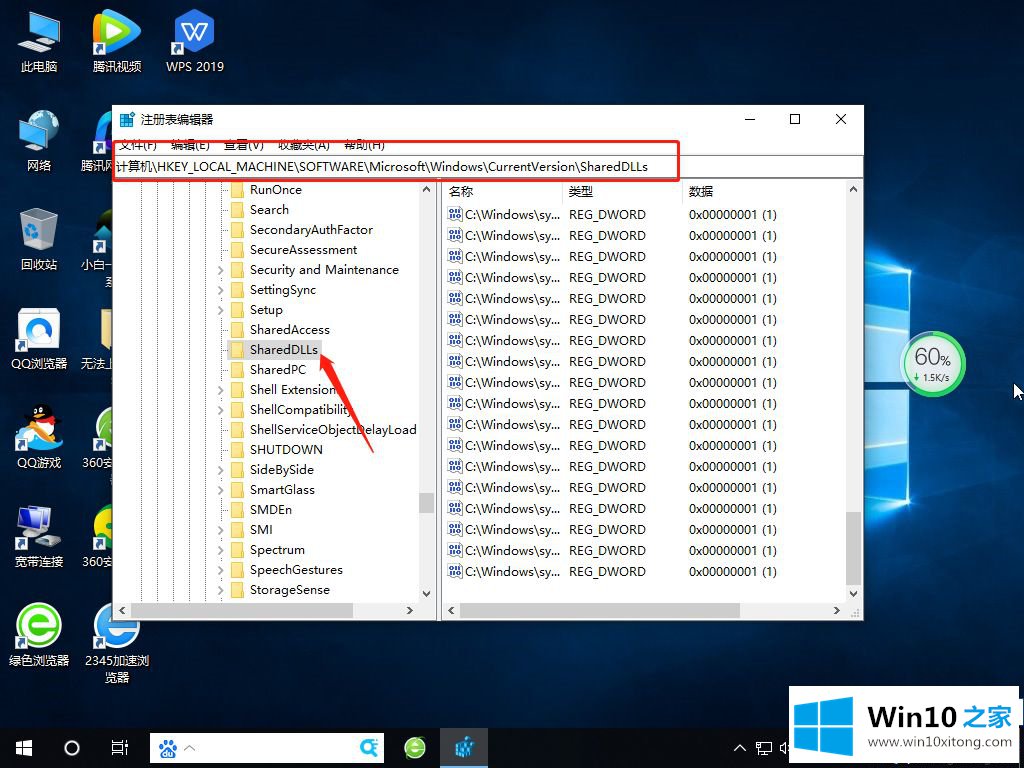Select the Recycle Bin desktop icon
The width and height of the screenshot is (1024, 768).
tap(39, 230)
